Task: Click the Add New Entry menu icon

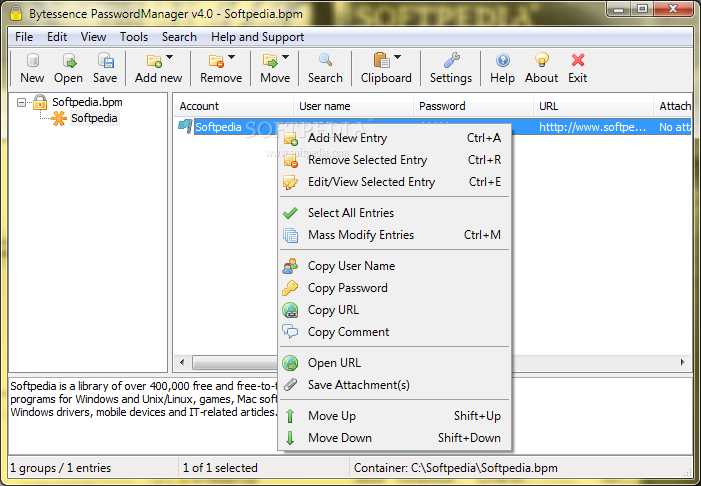Action: click(291, 138)
